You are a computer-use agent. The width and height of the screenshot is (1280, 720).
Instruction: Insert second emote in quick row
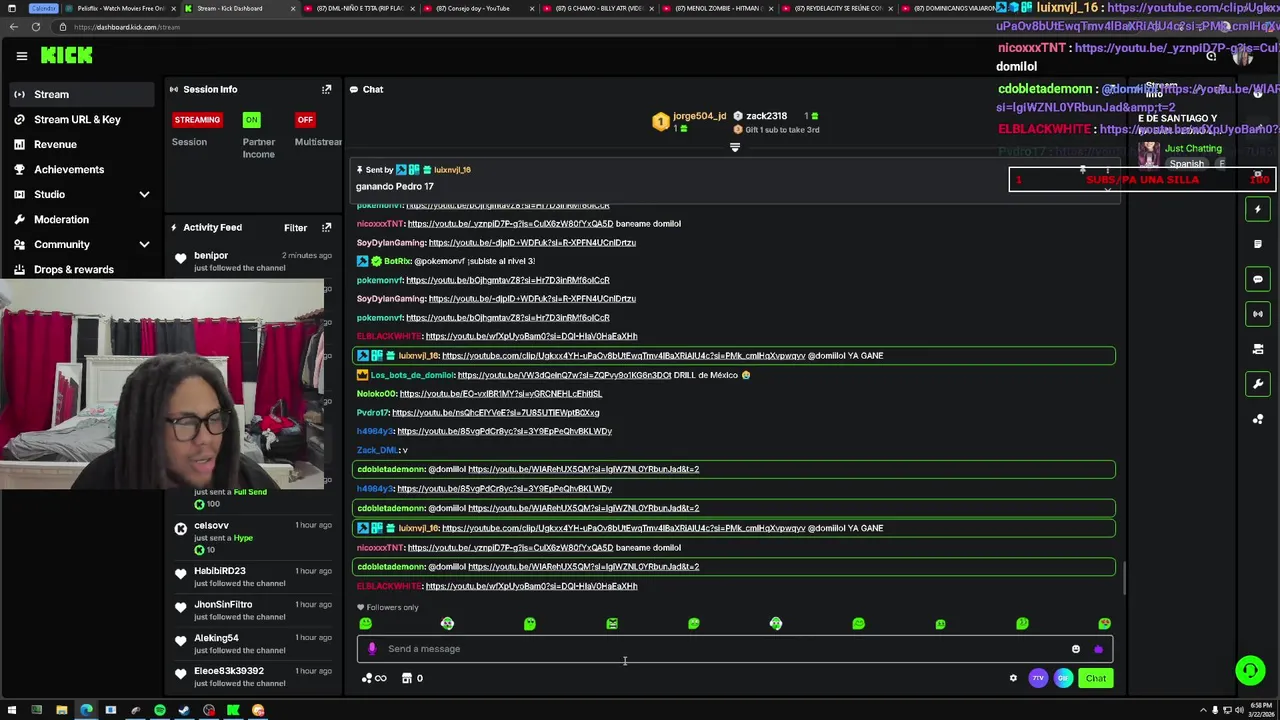(447, 624)
